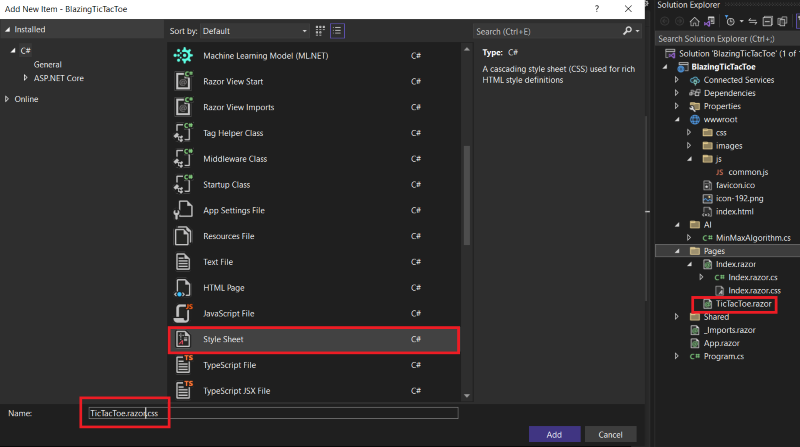Select the Tag Helper Class item
The width and height of the screenshot is (800, 447).
314,133
